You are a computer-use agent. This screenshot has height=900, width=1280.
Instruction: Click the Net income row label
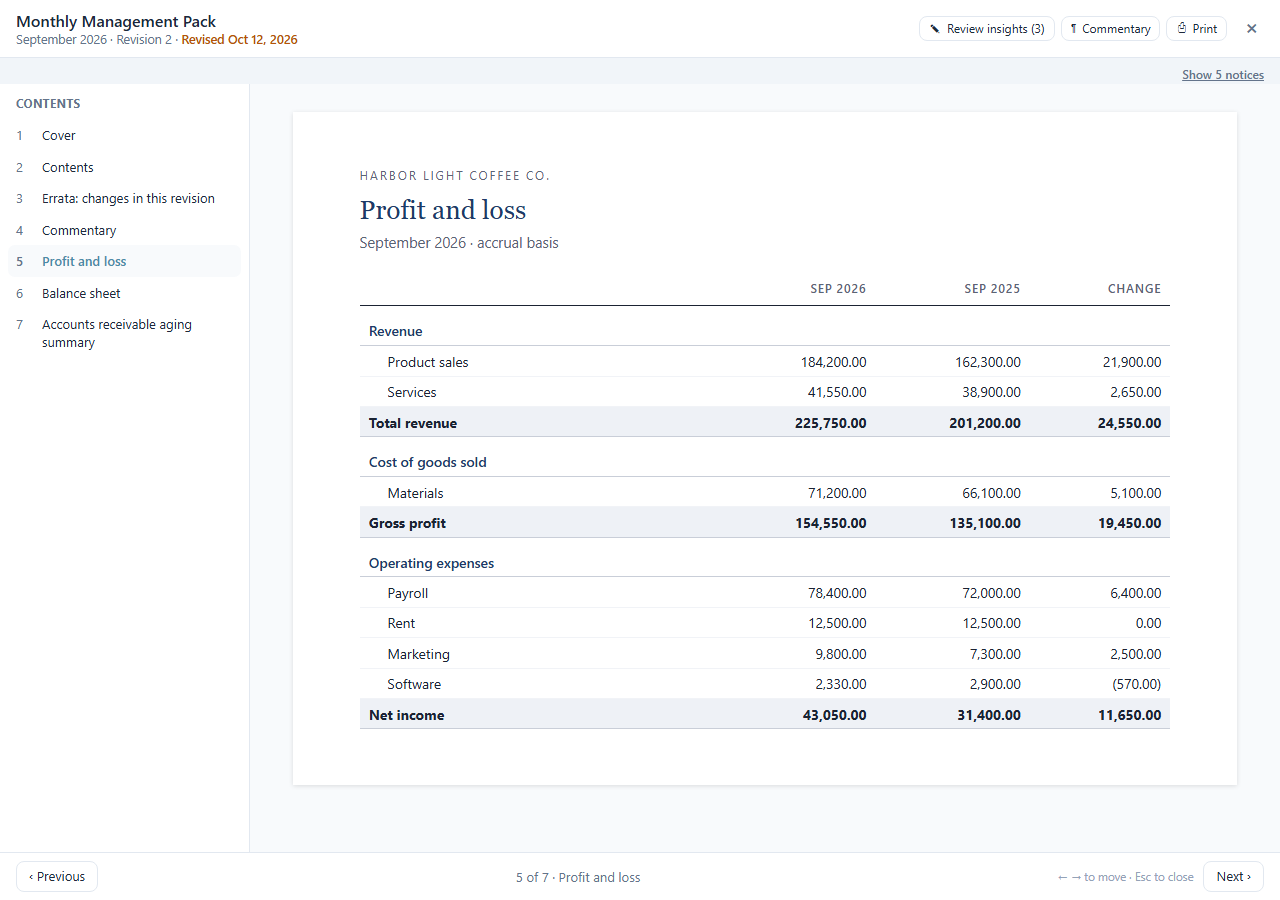point(407,715)
